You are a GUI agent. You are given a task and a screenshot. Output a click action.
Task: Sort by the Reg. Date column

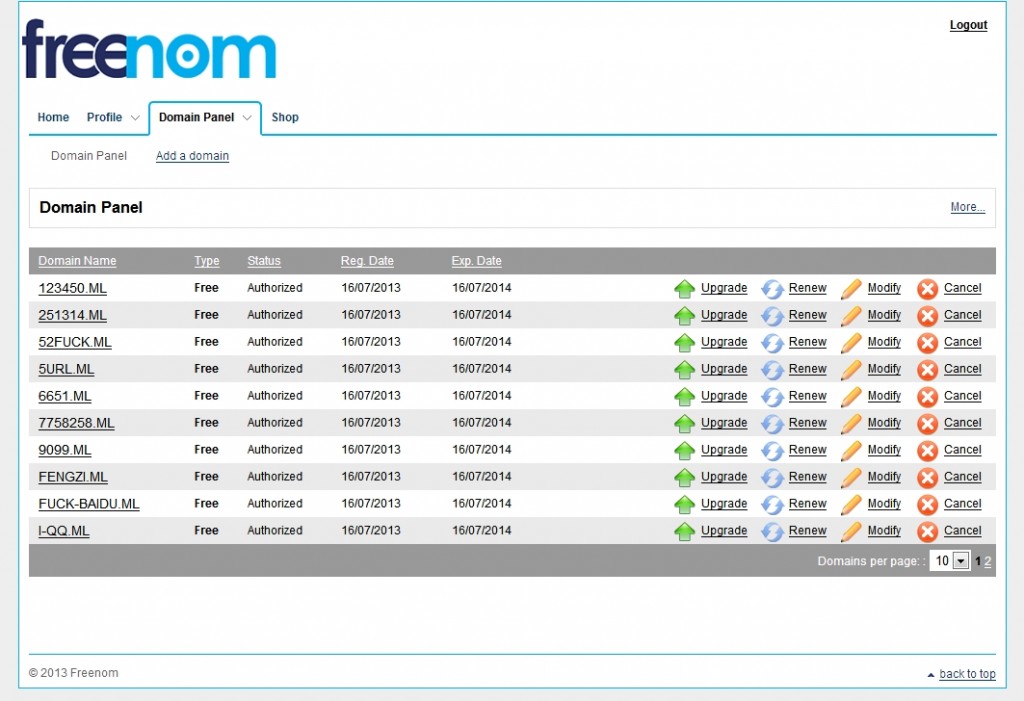(367, 261)
